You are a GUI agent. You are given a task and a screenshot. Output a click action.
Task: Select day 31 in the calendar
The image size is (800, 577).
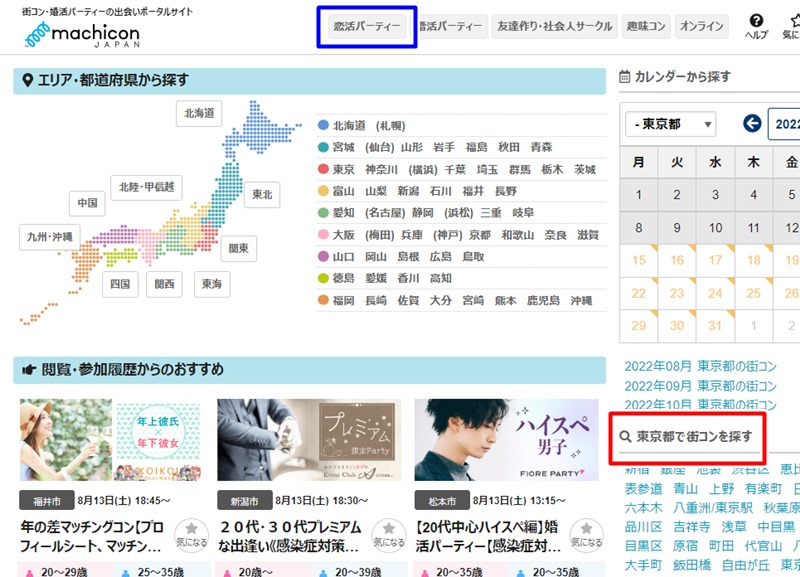[715, 326]
